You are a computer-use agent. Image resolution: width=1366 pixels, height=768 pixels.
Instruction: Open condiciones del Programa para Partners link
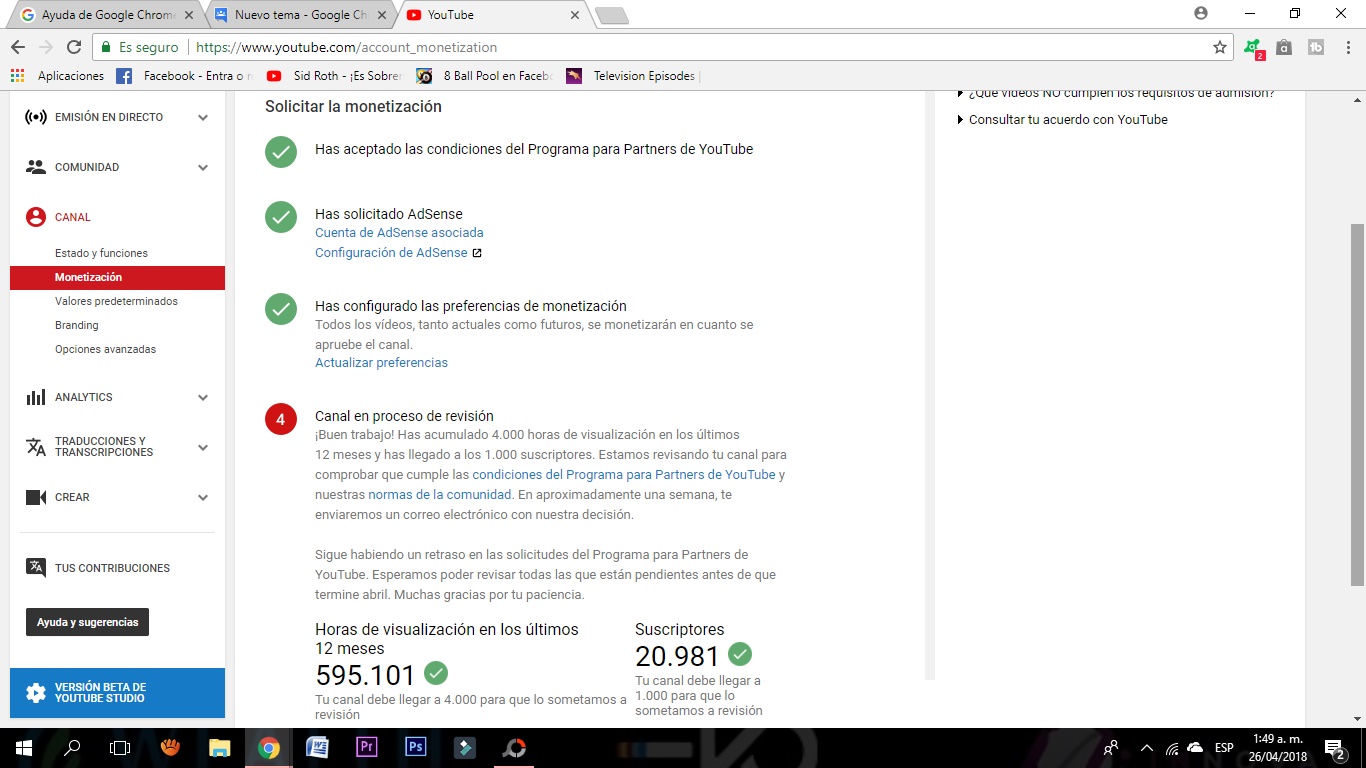[624, 474]
